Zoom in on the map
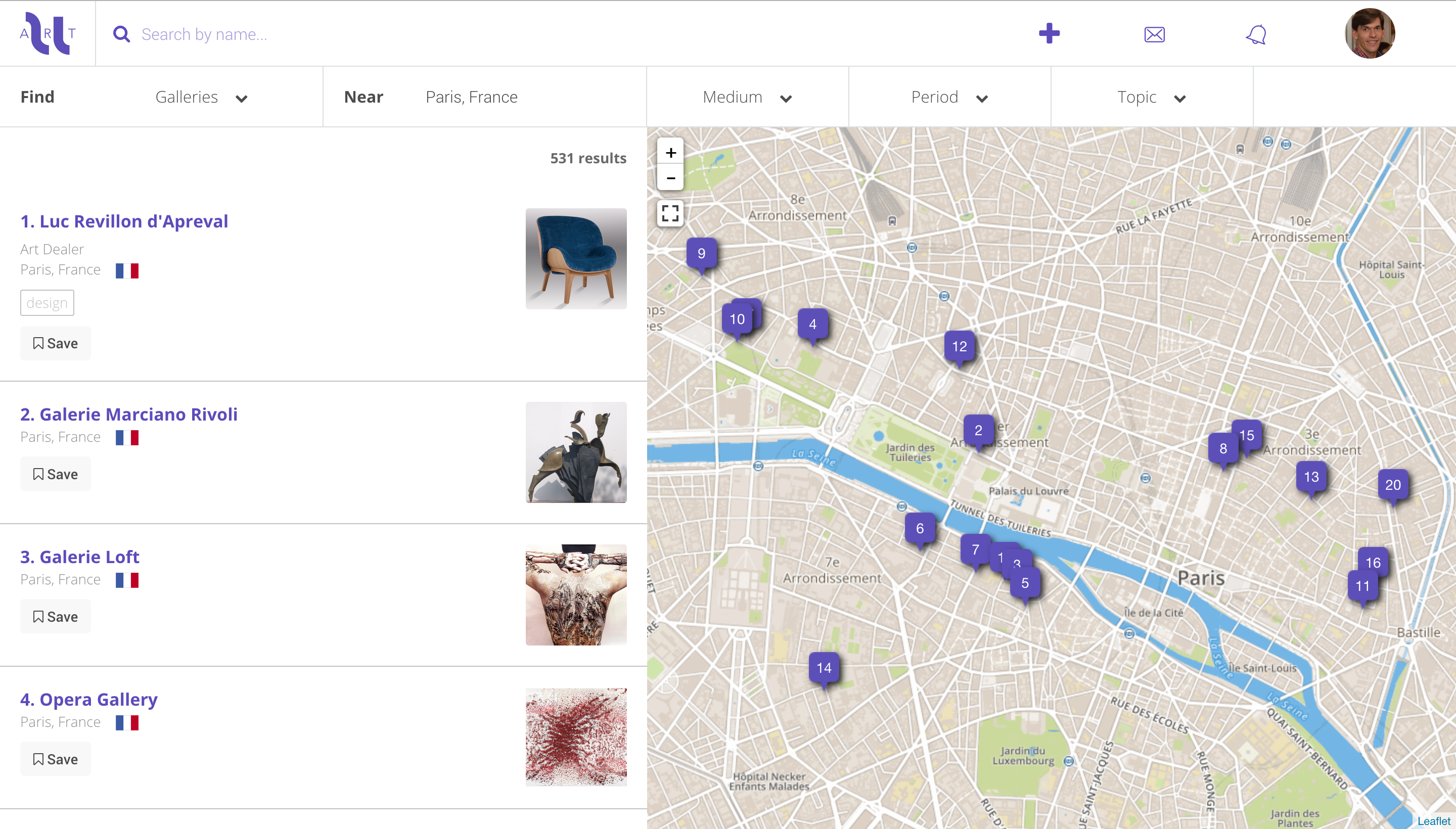 [x=671, y=153]
